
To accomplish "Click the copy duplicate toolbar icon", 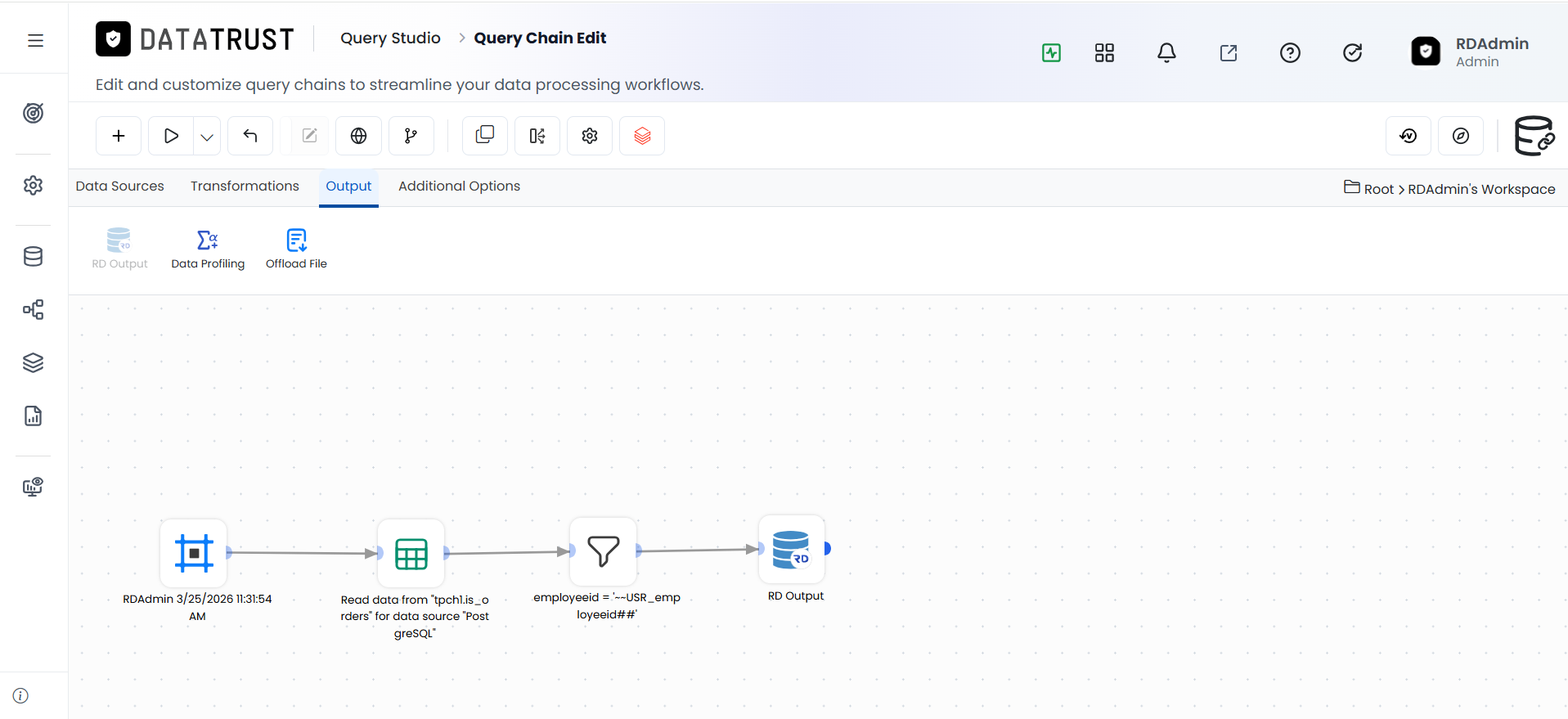I will click(485, 136).
